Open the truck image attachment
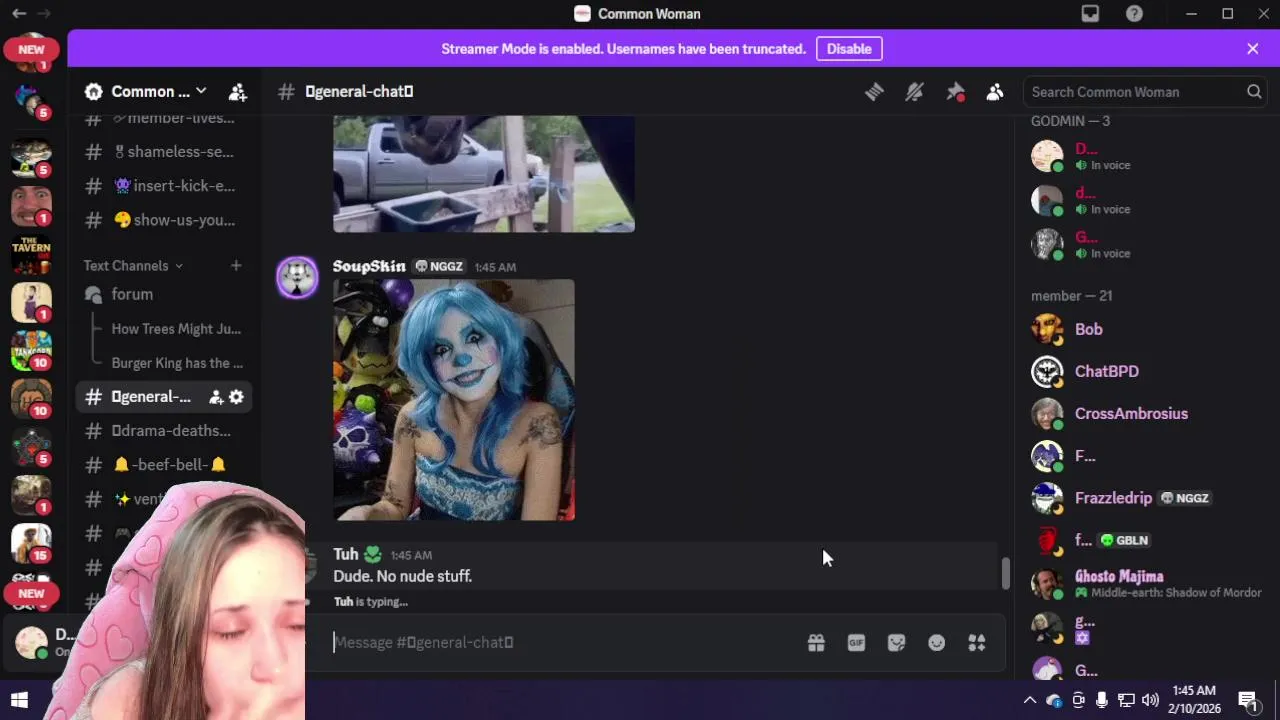Image resolution: width=1280 pixels, height=720 pixels. coord(484,174)
